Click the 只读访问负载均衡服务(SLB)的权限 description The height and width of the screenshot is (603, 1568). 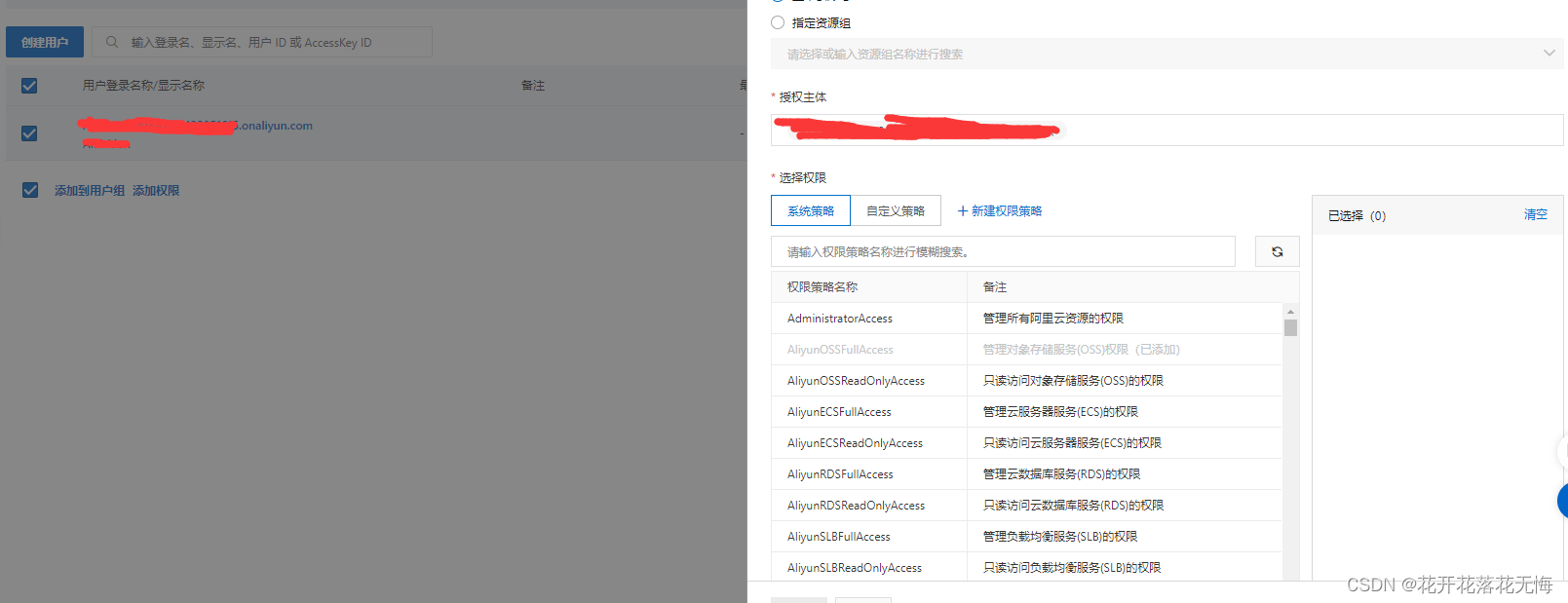[x=1072, y=568]
